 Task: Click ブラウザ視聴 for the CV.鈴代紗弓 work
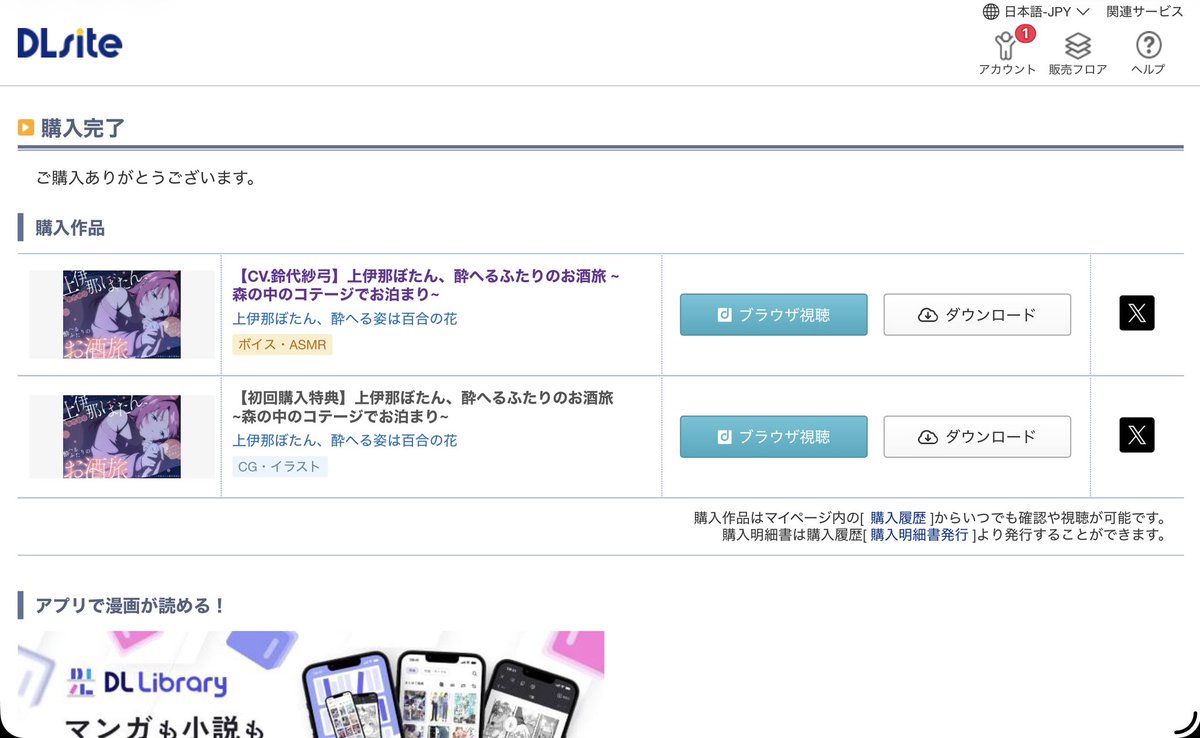(774, 315)
